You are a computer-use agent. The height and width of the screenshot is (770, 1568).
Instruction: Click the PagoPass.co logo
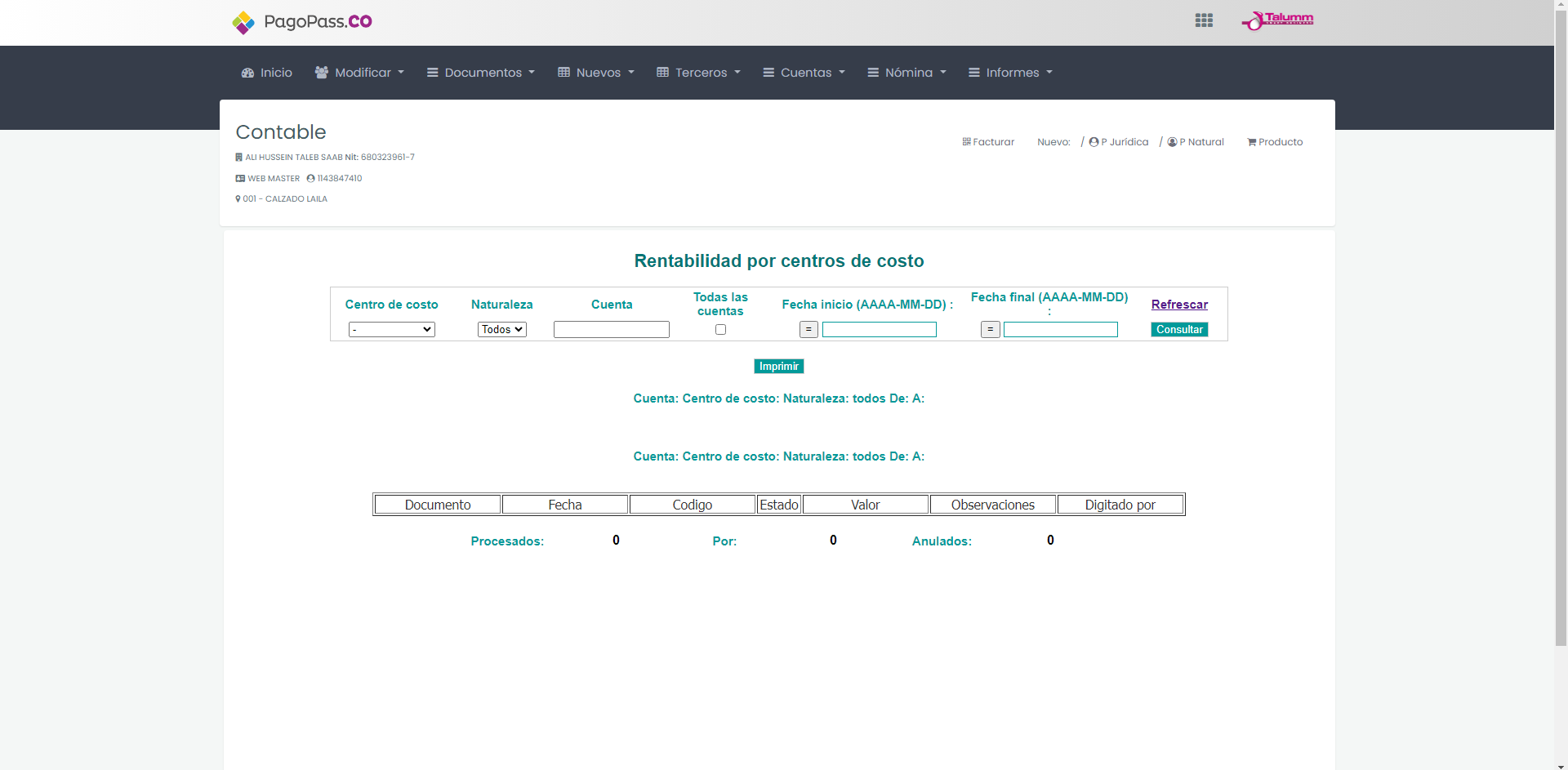point(301,22)
